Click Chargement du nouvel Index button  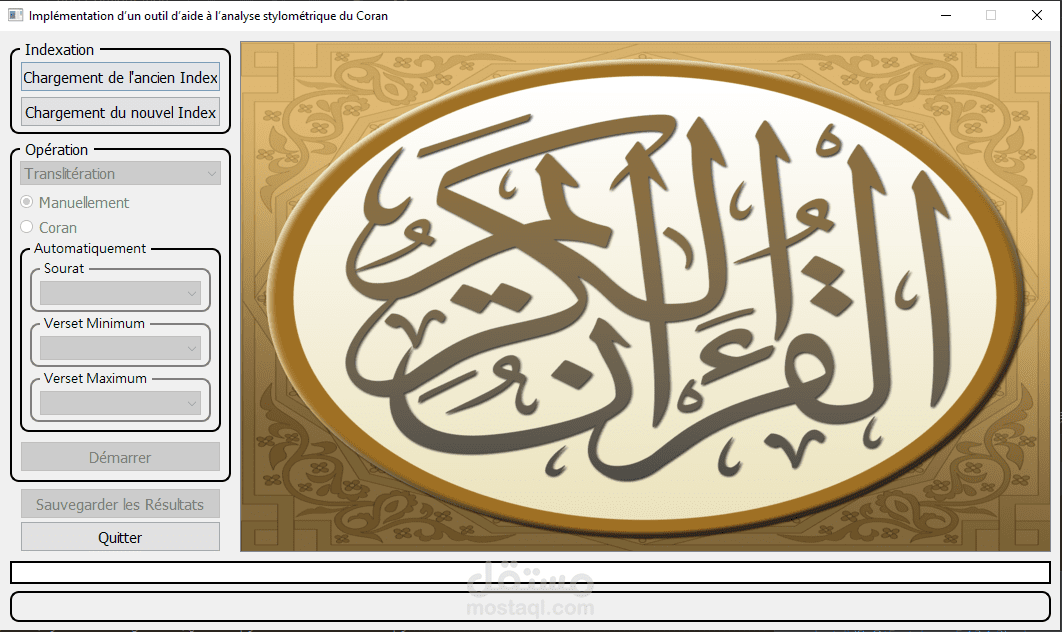pos(121,112)
